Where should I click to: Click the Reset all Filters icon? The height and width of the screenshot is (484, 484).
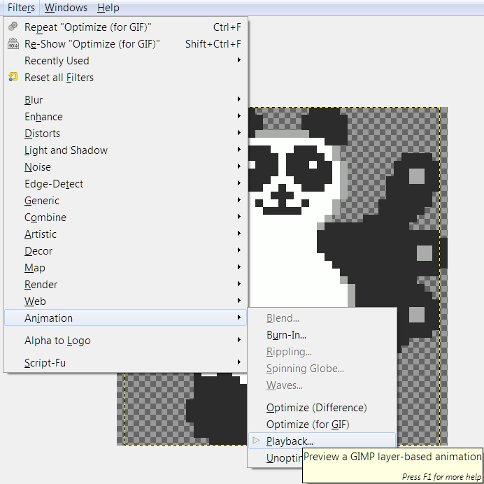(13, 77)
